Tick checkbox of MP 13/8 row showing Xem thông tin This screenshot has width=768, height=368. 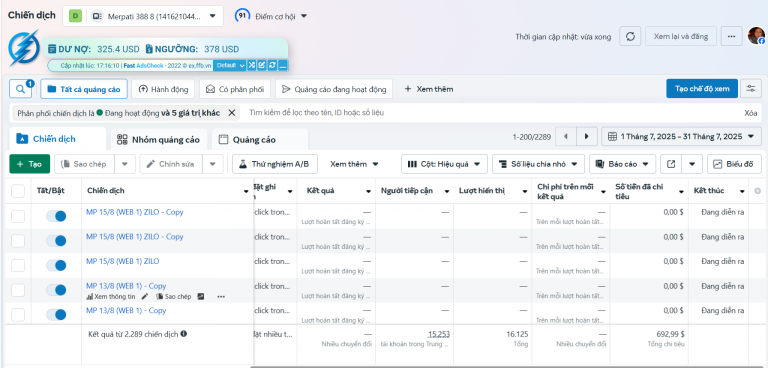(18, 290)
